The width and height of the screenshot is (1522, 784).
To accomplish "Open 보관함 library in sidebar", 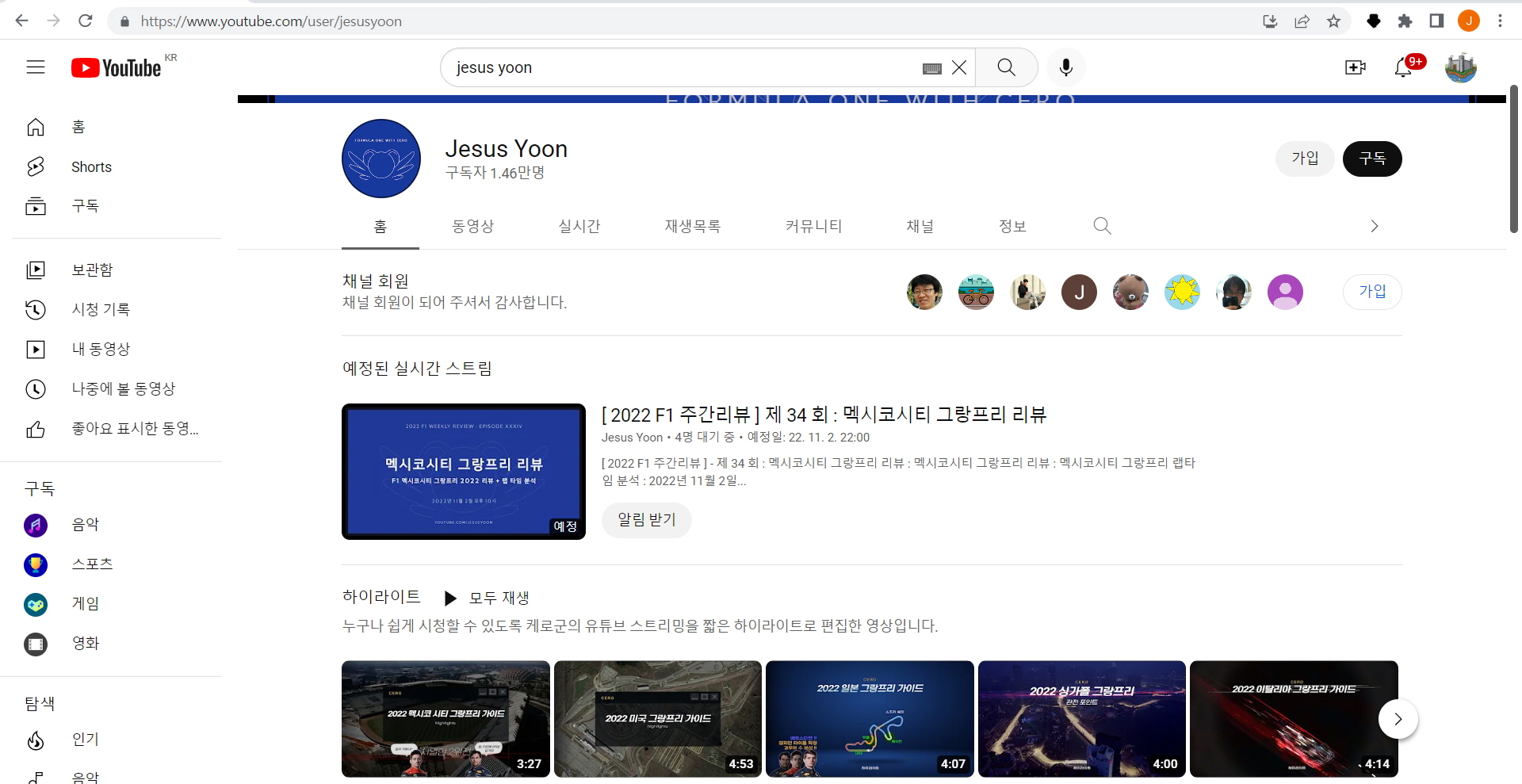I will (x=111, y=270).
